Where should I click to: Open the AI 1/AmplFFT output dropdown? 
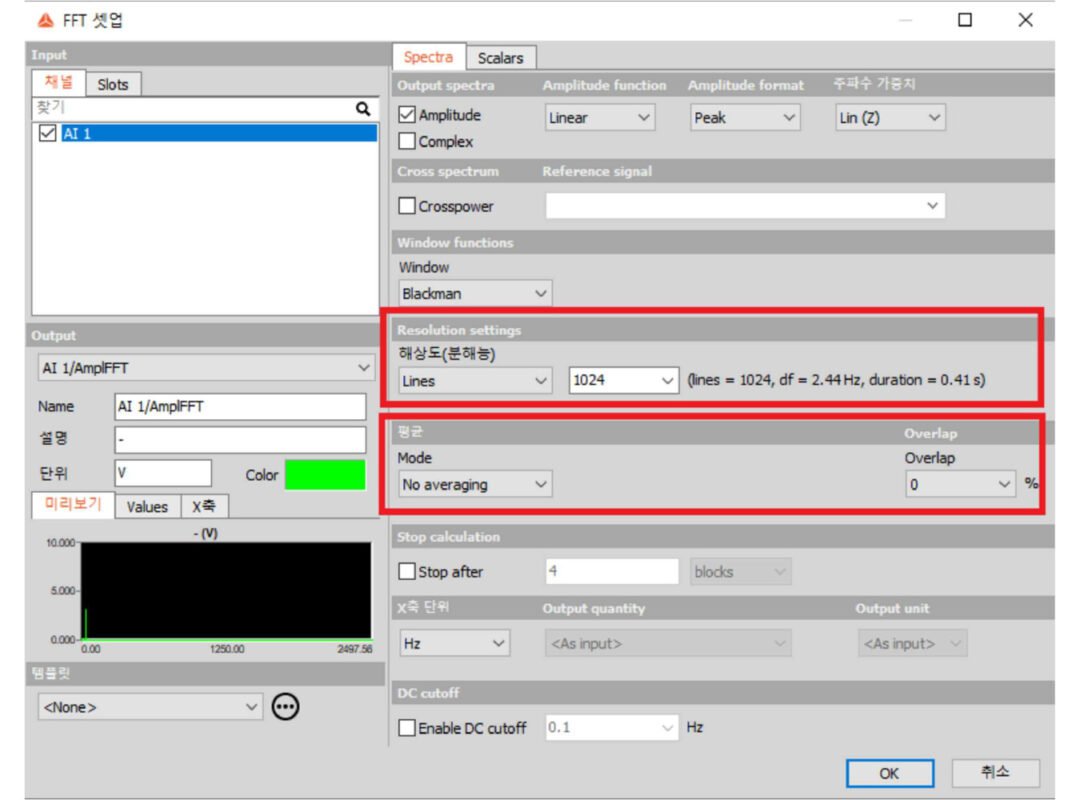pos(206,368)
